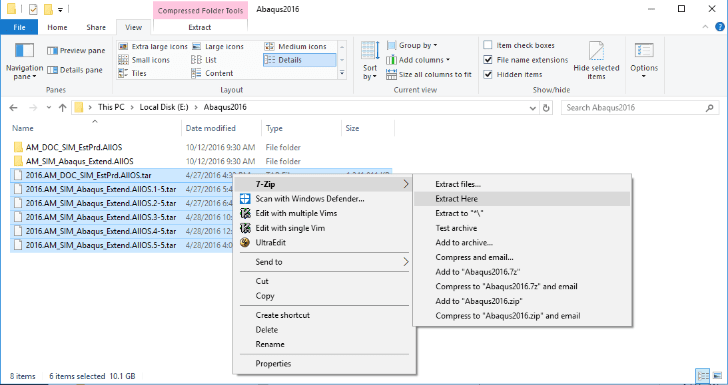Image resolution: width=728 pixels, height=385 pixels.
Task: Switch to Small icons layout
Action: 144,60
